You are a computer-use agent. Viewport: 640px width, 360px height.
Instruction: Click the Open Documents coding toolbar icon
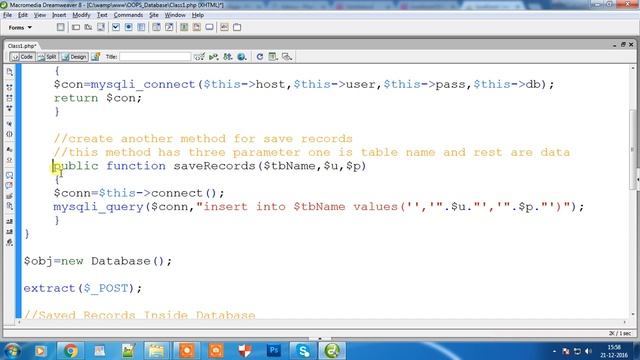click(9, 72)
